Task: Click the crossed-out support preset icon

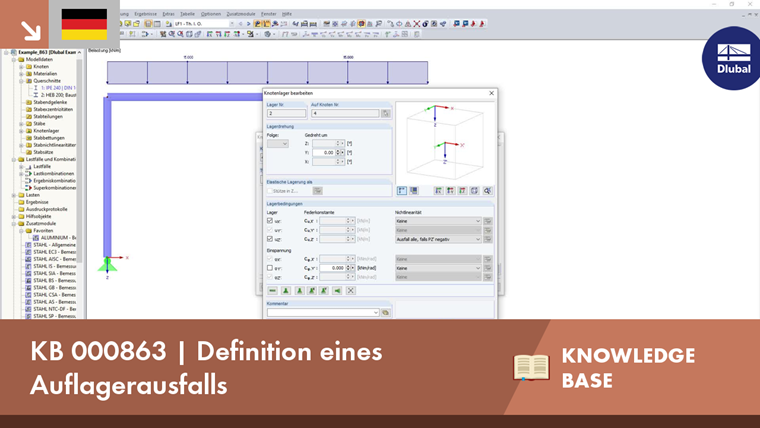Action: [x=350, y=291]
